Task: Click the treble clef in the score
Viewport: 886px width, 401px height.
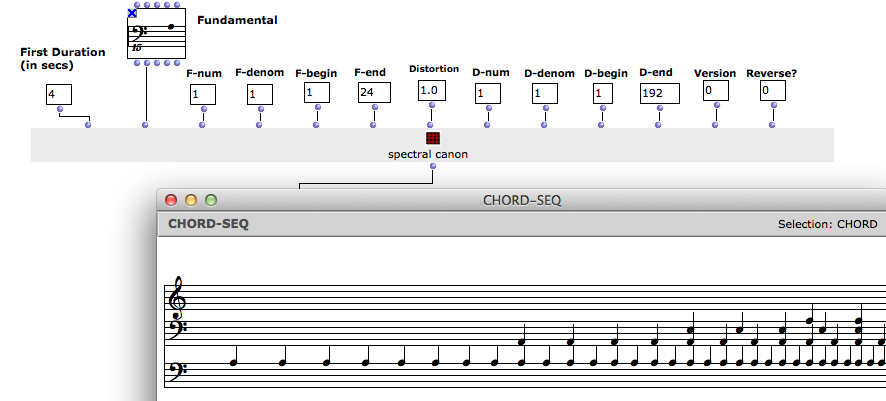Action: pyautogui.click(x=179, y=296)
